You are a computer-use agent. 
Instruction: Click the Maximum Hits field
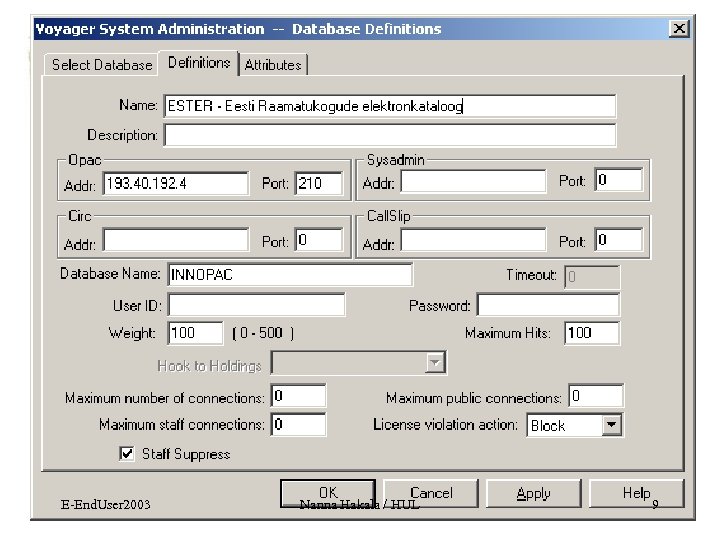(x=592, y=333)
